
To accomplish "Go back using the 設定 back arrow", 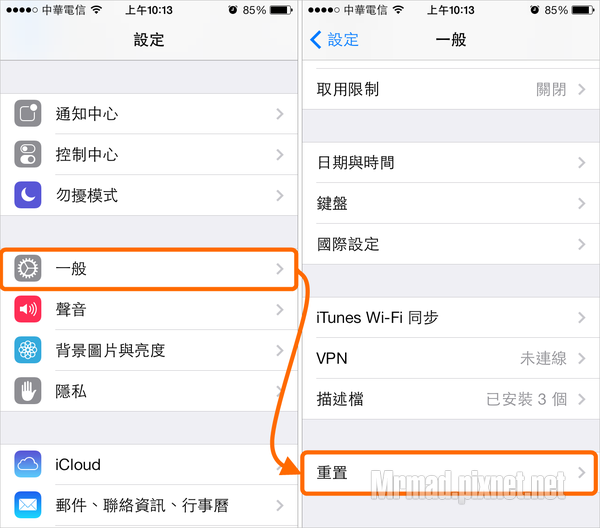I will [x=334, y=40].
